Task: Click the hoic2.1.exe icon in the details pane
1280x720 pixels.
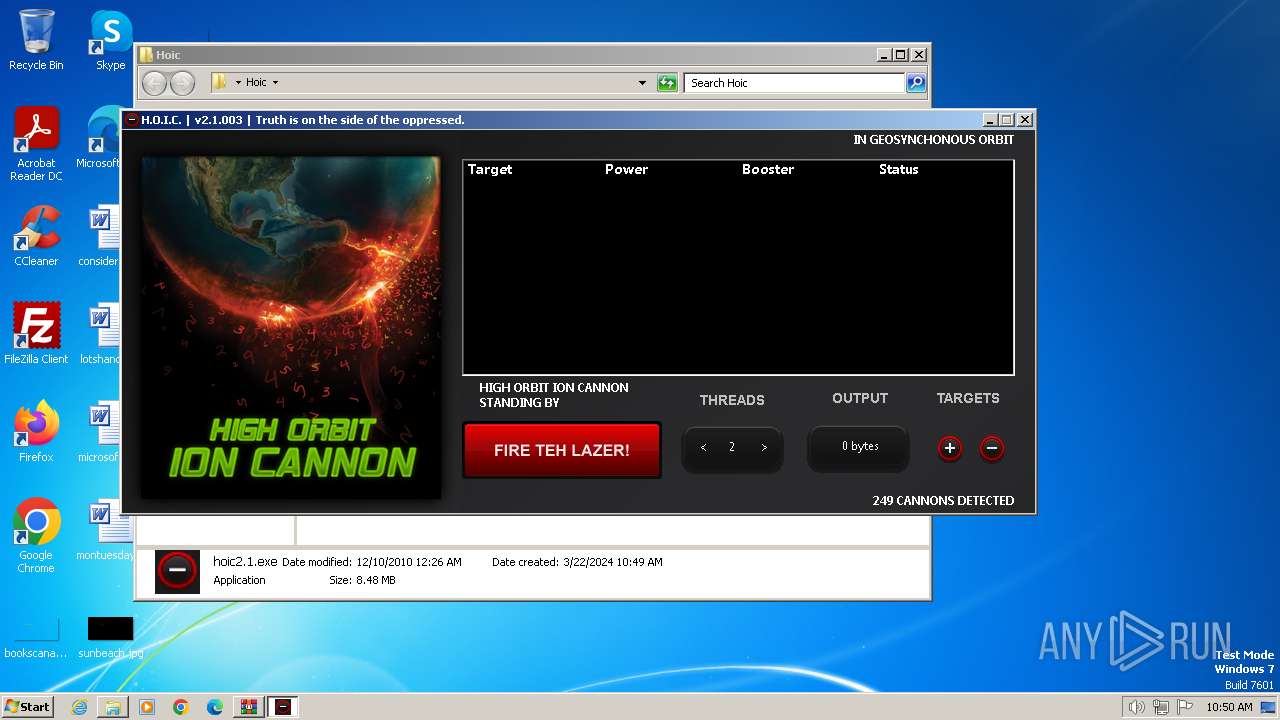Action: tap(177, 571)
